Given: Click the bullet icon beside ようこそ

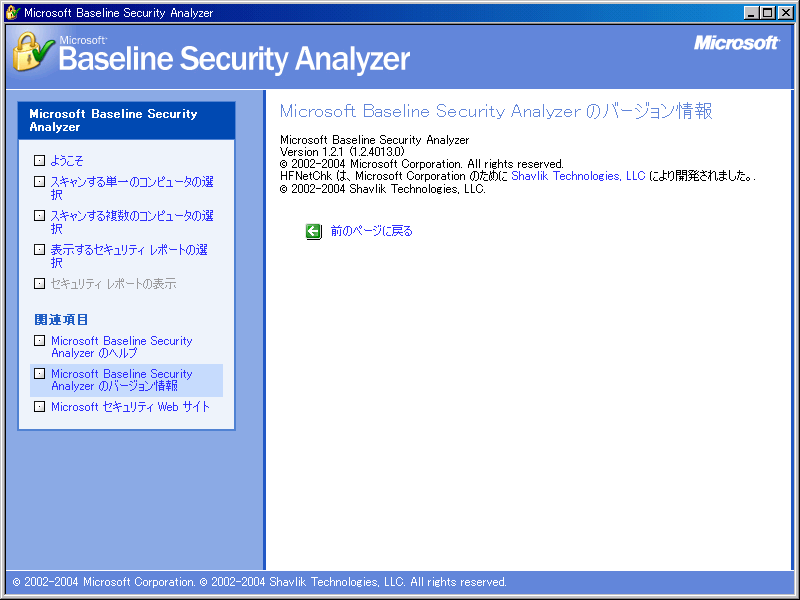Looking at the screenshot, I should click(x=39, y=161).
